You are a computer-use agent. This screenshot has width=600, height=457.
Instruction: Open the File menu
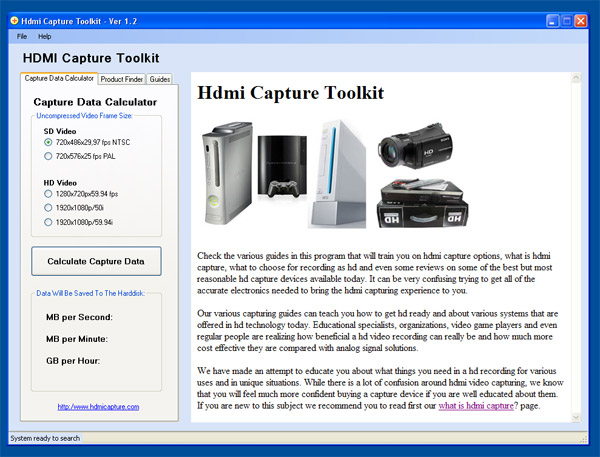tap(21, 36)
